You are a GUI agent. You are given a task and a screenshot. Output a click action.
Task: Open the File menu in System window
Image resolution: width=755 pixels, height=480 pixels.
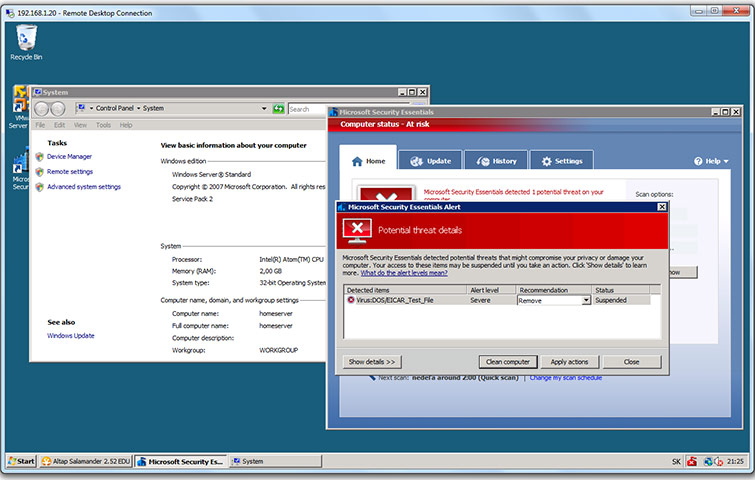pyautogui.click(x=40, y=125)
